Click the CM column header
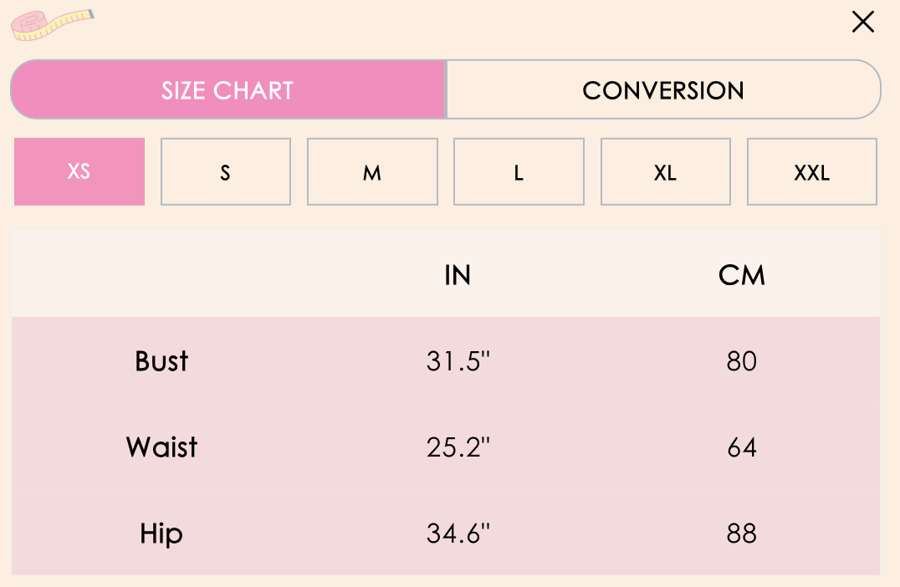The image size is (900, 587). click(741, 275)
